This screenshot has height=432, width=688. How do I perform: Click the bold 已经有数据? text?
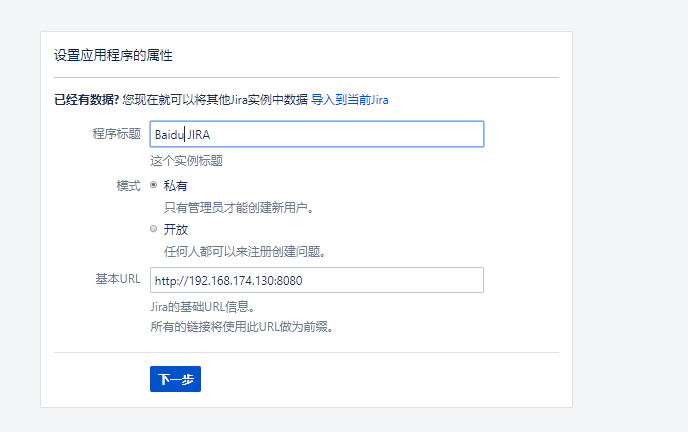coord(86,100)
